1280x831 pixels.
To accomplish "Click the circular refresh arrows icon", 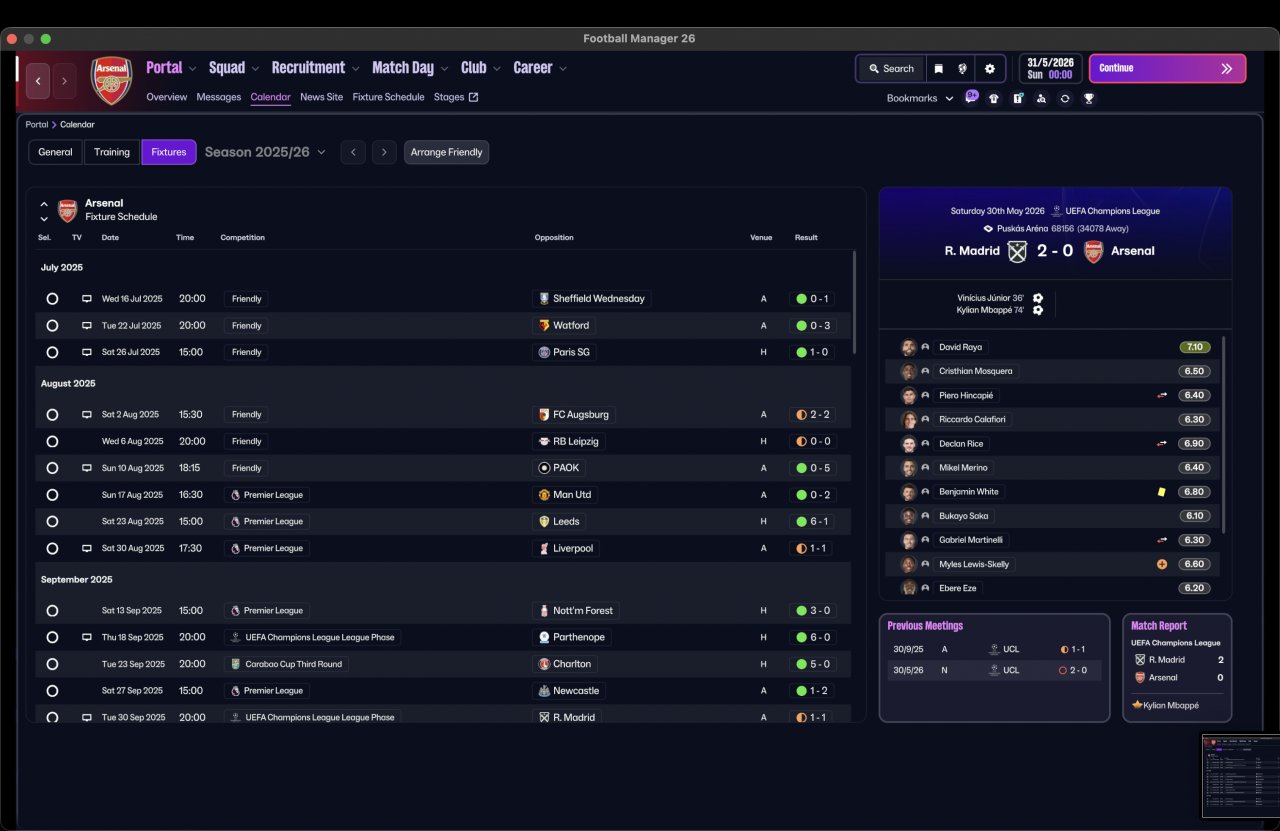I will point(1065,98).
